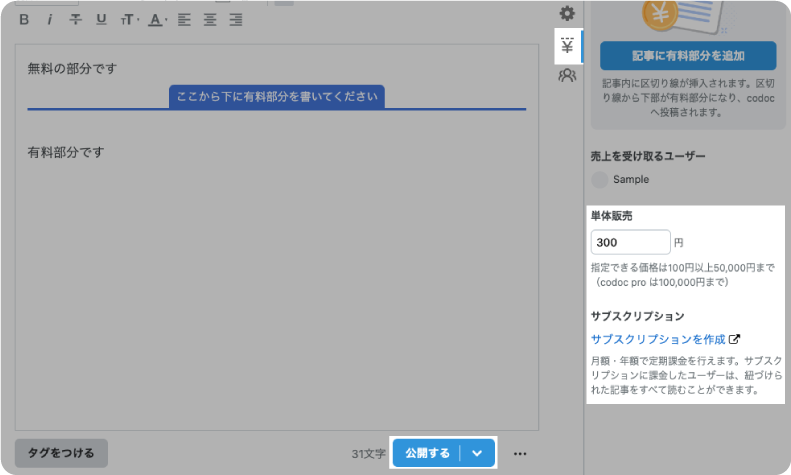Click the タグをつける button
791x475 pixels.
pos(61,453)
